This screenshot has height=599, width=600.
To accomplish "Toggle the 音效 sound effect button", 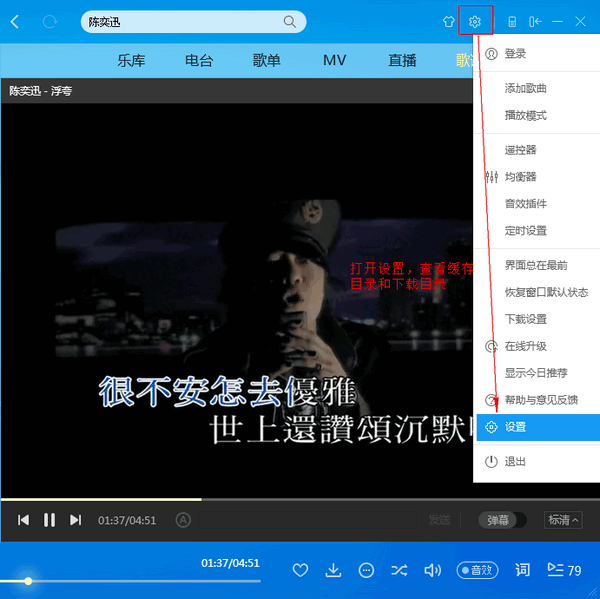I will (x=478, y=571).
